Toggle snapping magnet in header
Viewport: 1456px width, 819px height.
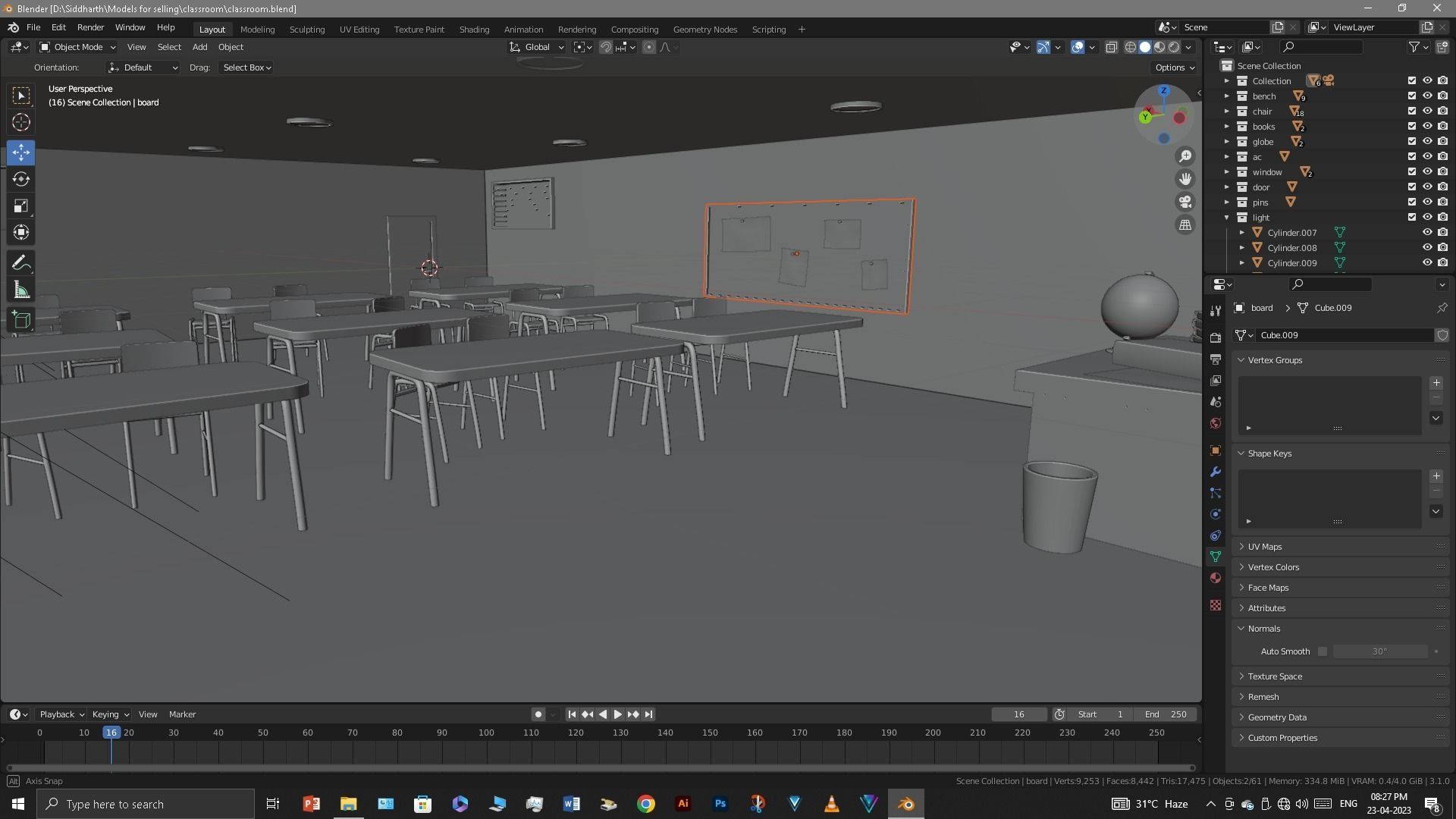click(605, 47)
